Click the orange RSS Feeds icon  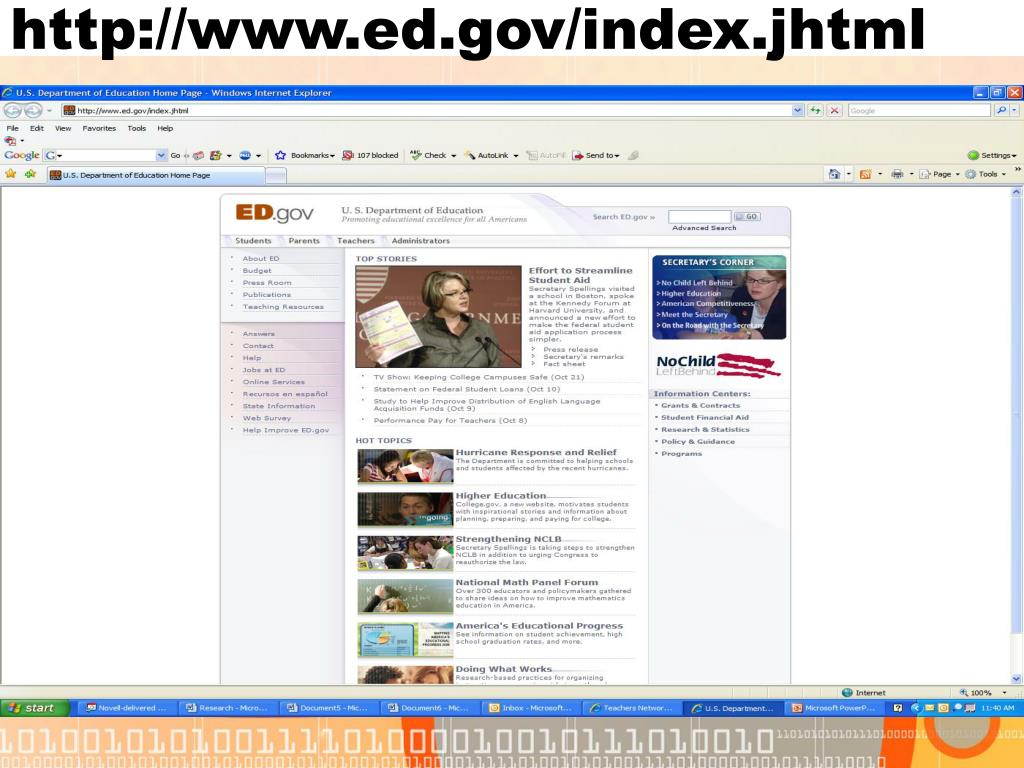click(865, 174)
